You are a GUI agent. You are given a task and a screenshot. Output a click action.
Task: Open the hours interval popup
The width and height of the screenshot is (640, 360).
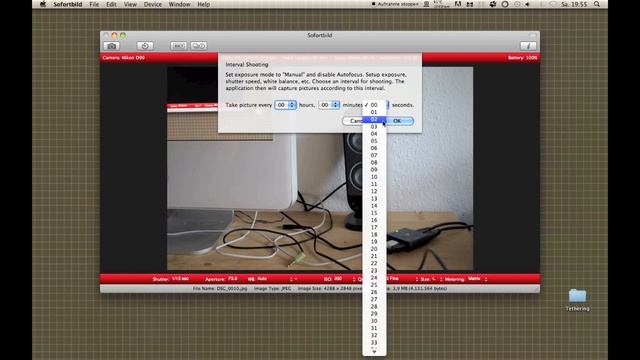click(x=285, y=105)
